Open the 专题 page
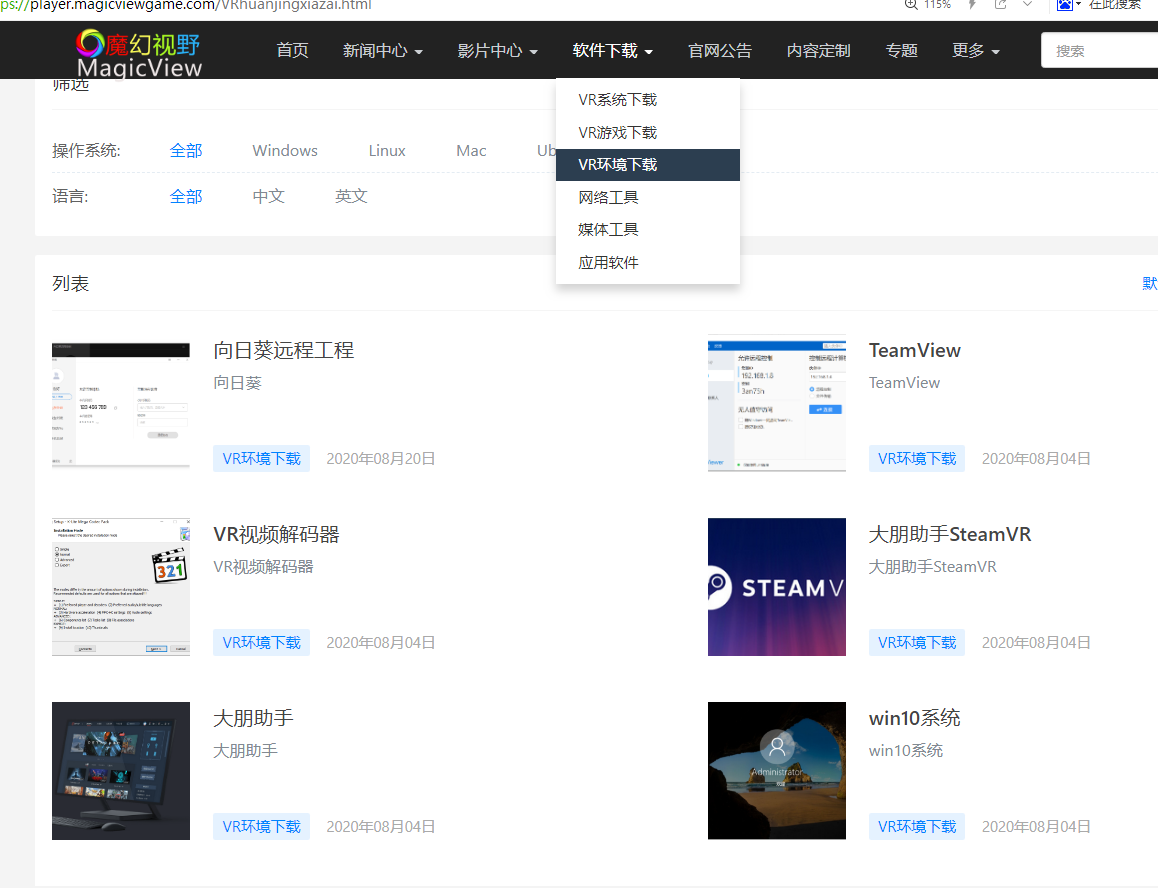The width and height of the screenshot is (1158, 888). pos(901,50)
